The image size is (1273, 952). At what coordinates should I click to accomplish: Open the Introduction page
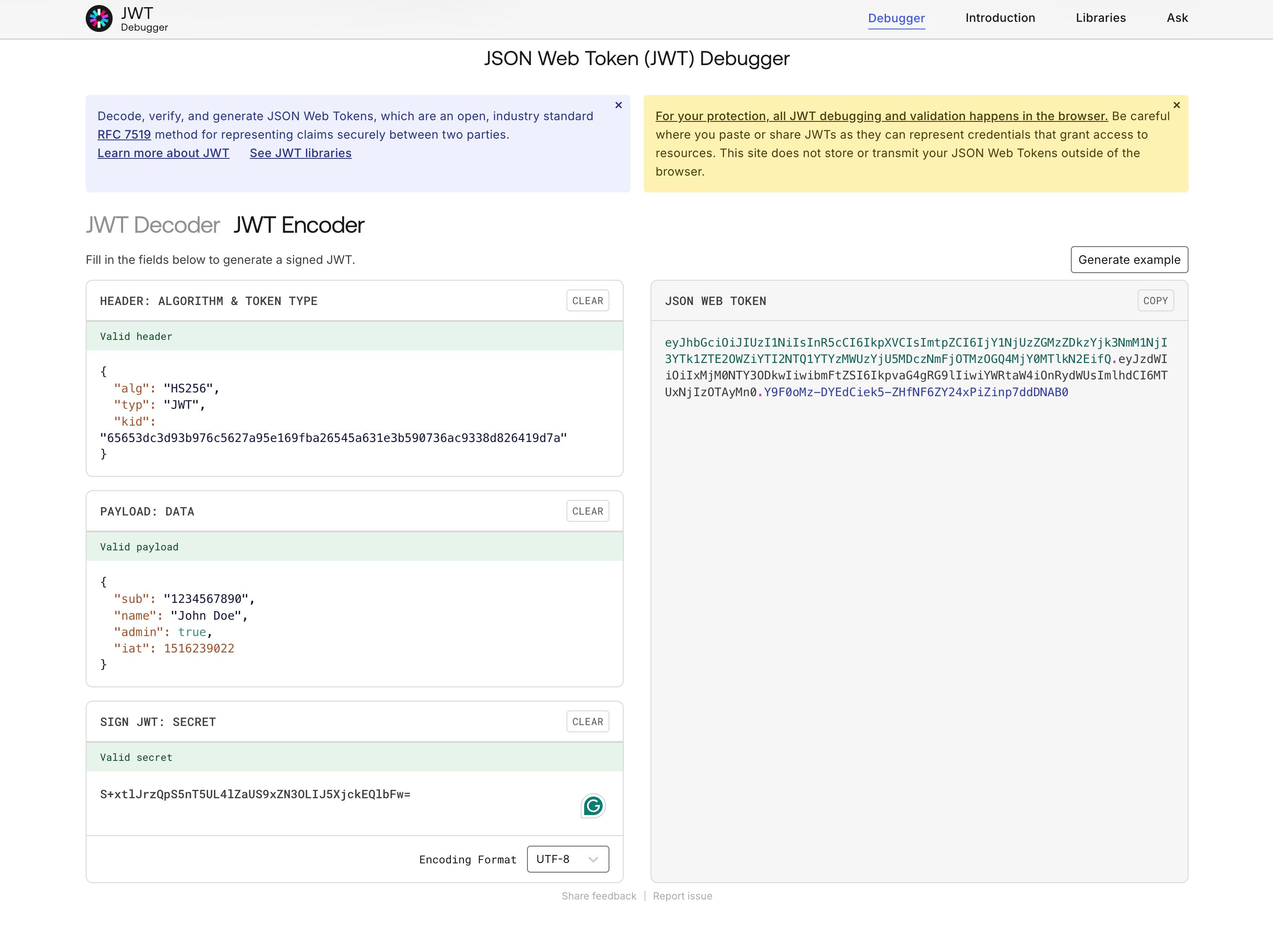pos(1000,18)
